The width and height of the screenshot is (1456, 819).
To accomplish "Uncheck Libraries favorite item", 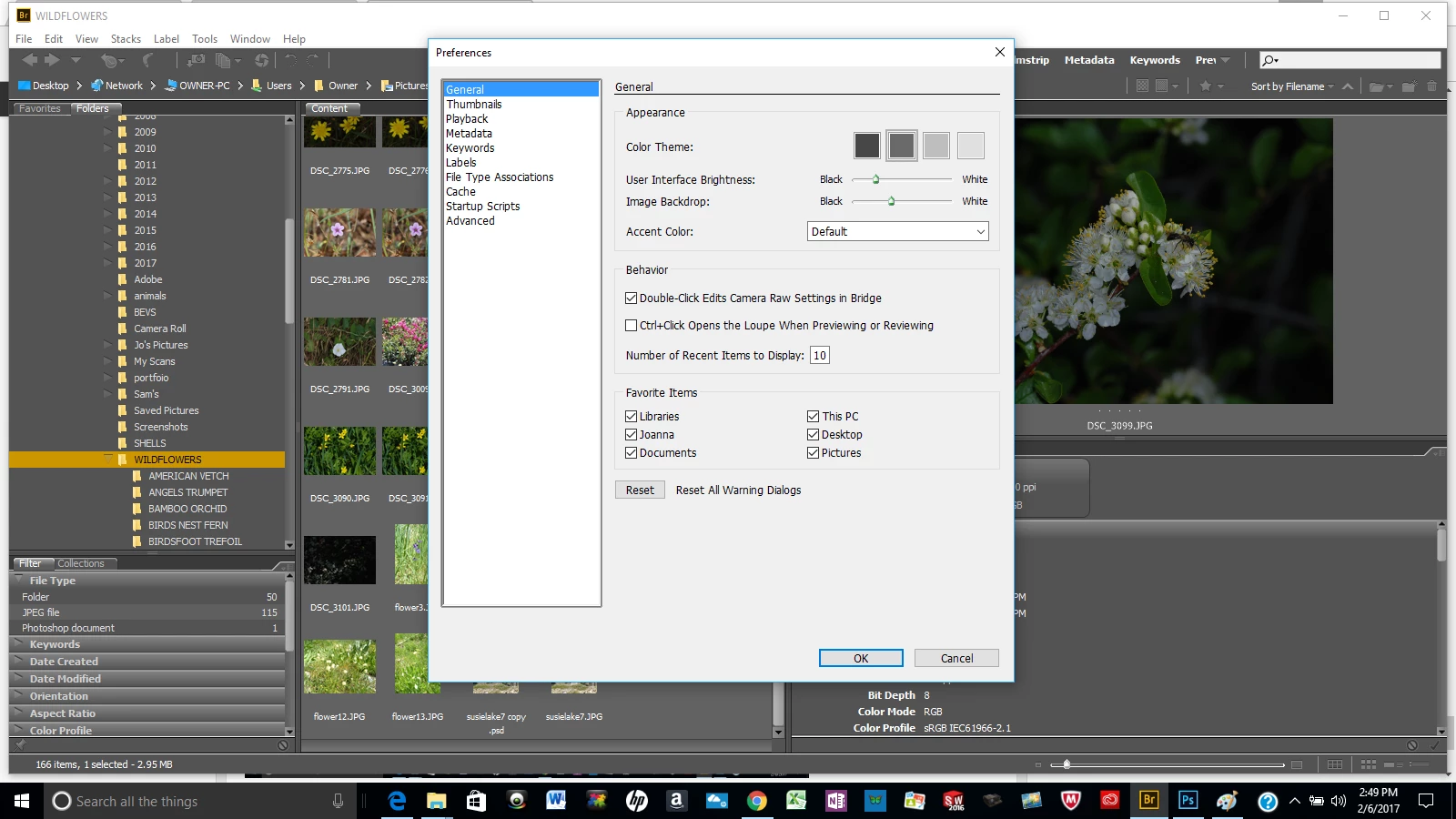I will [x=631, y=416].
